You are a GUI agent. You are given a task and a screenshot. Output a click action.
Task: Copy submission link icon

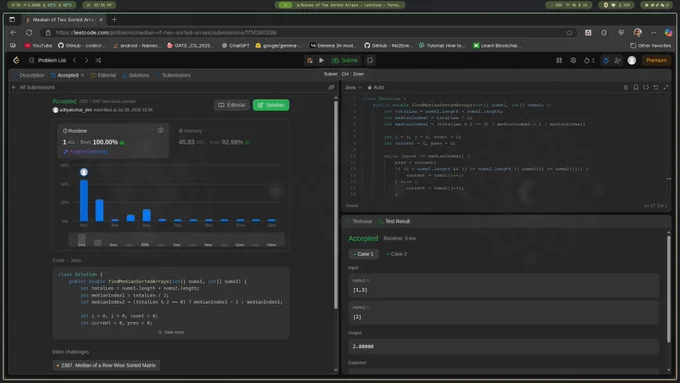331,87
